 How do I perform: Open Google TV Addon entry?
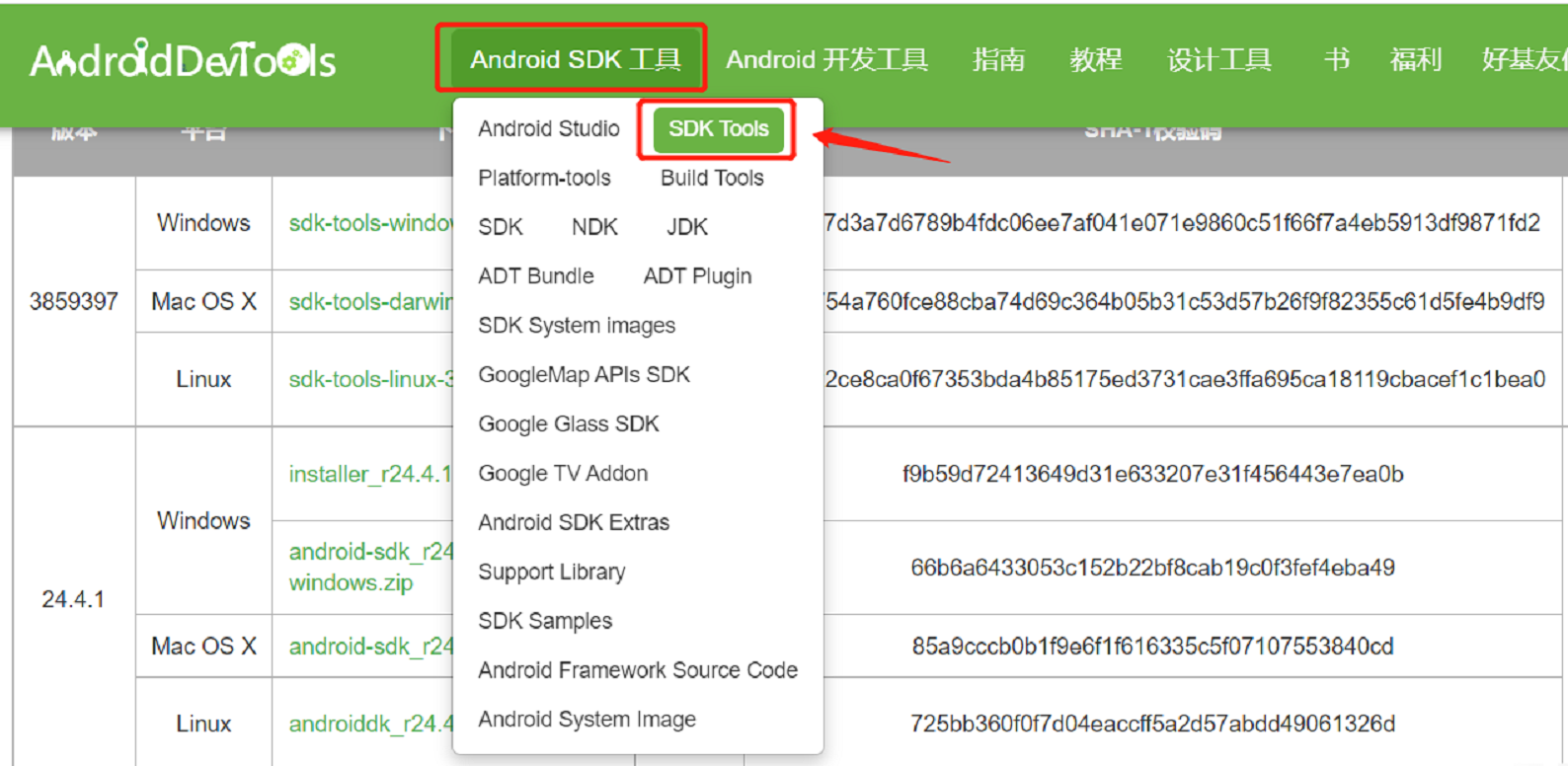point(563,474)
